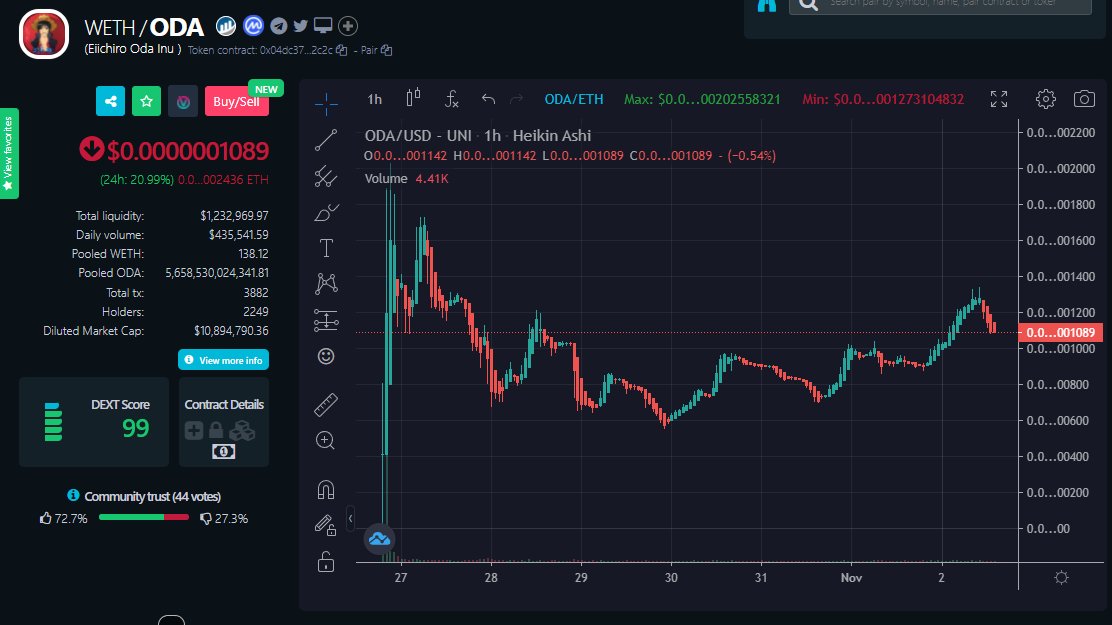Open the emoji icons tool

tap(326, 356)
